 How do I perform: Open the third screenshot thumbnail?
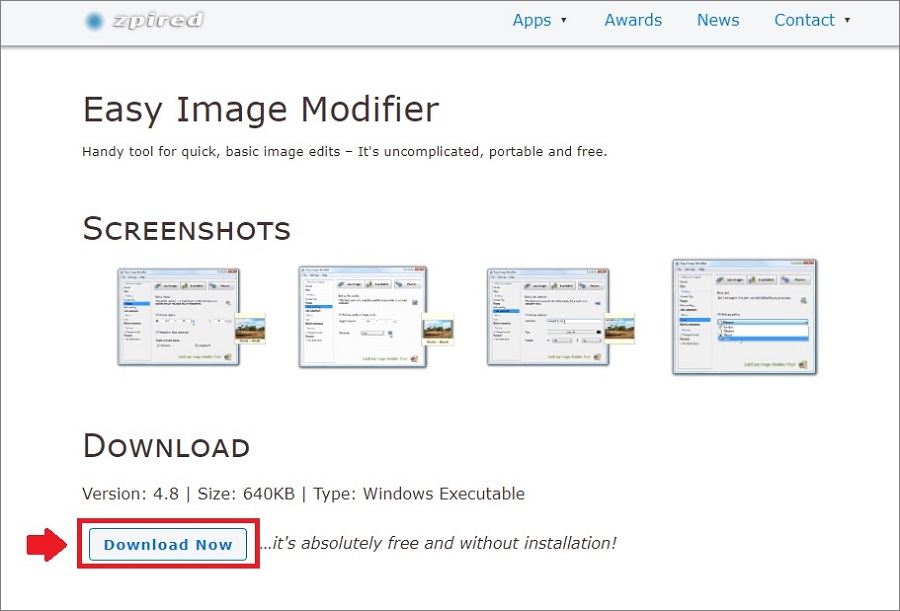(x=561, y=316)
